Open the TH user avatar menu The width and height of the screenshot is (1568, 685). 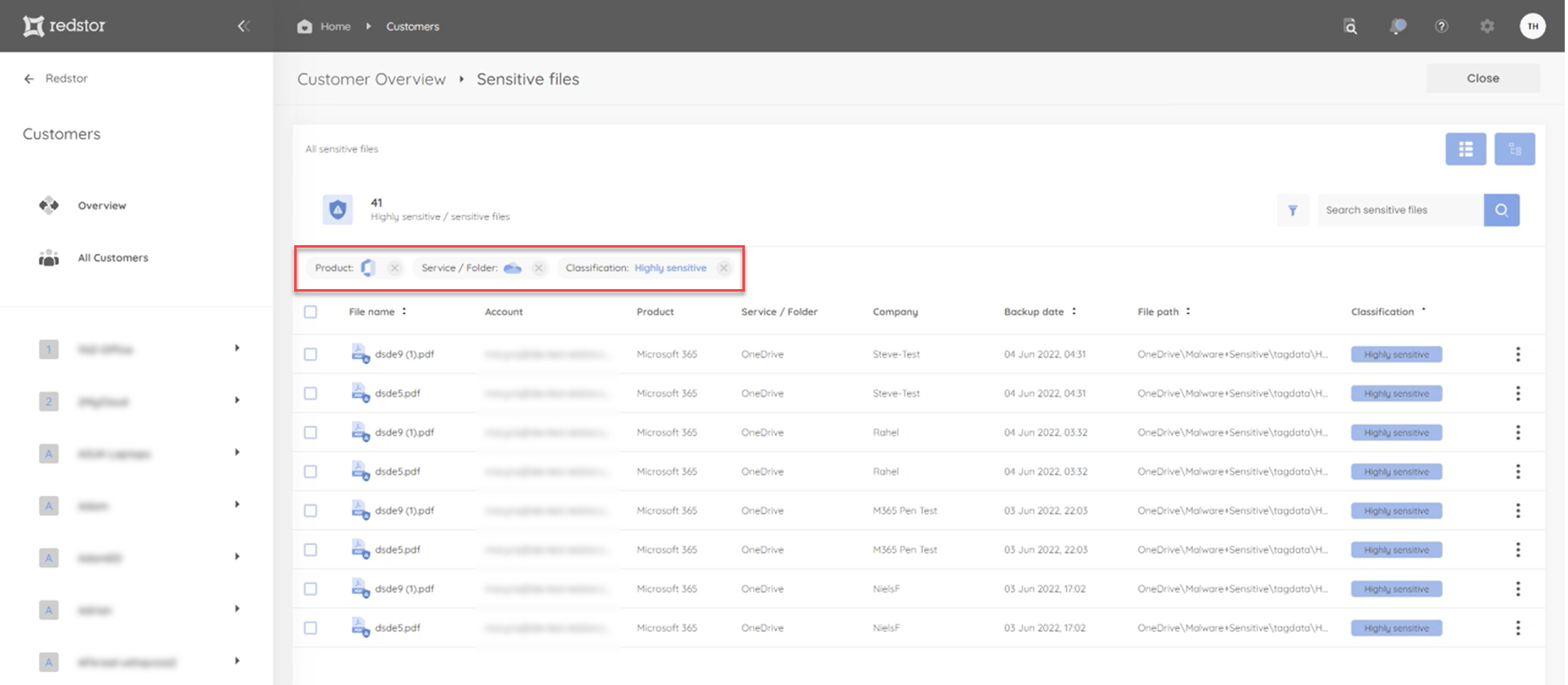1533,26
